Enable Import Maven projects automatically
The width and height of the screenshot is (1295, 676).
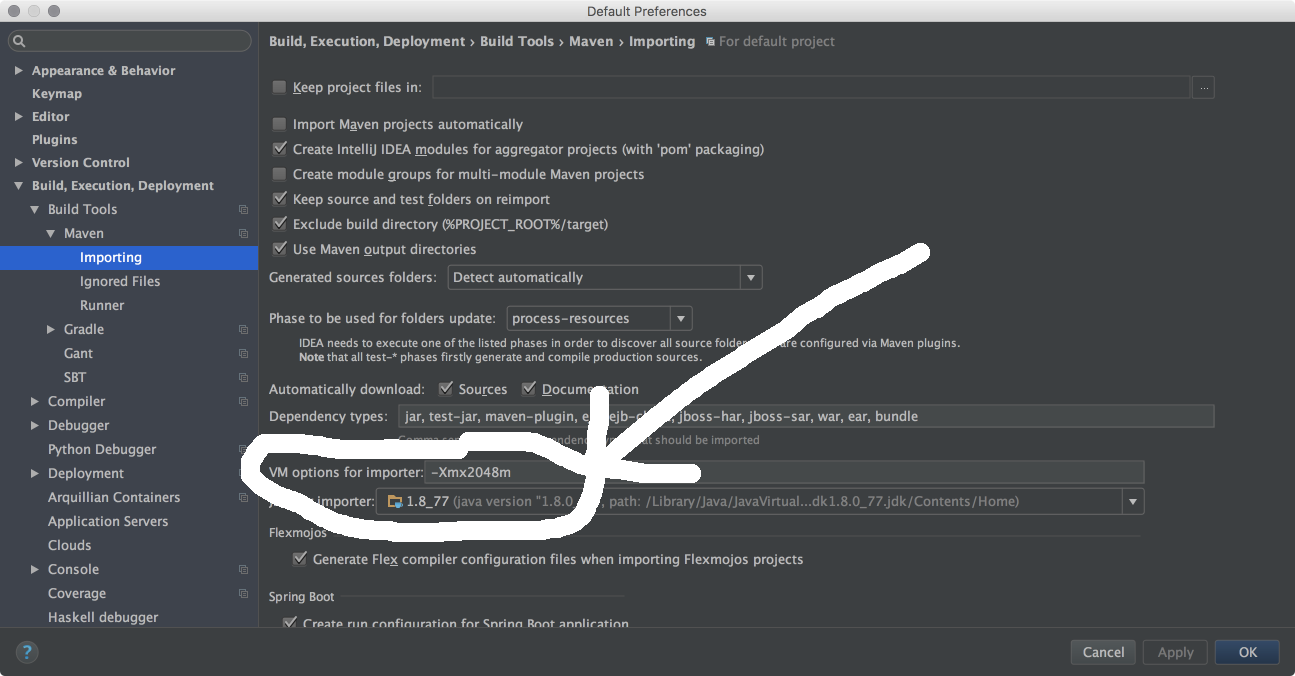click(279, 124)
